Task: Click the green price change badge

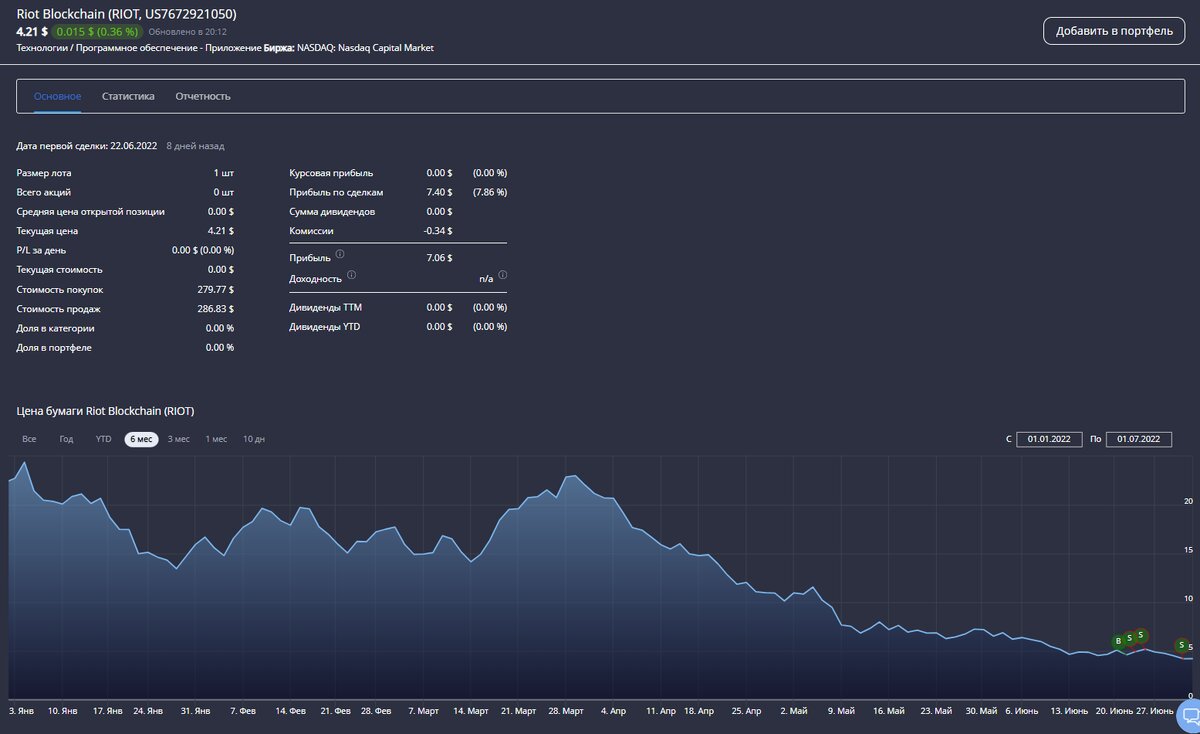Action: click(97, 31)
